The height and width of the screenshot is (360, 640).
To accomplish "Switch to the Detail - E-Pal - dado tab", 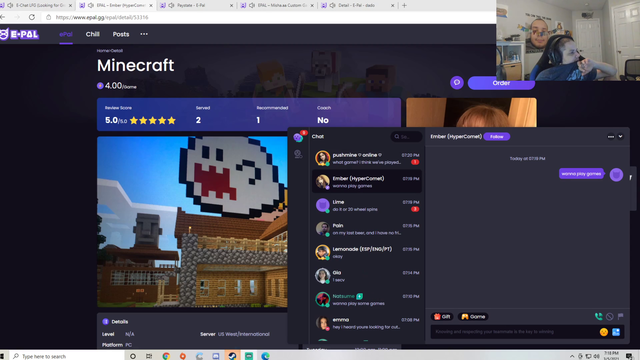I will coord(357,5).
